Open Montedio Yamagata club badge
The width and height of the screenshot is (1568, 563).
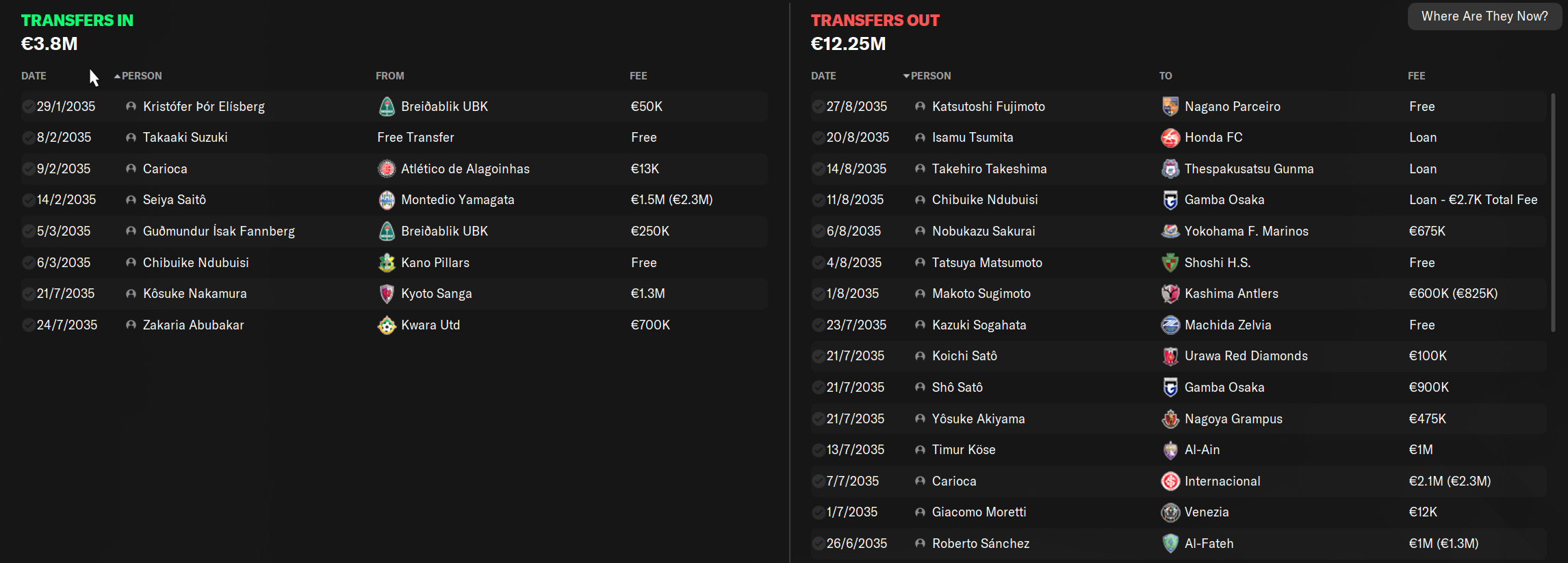tap(387, 200)
